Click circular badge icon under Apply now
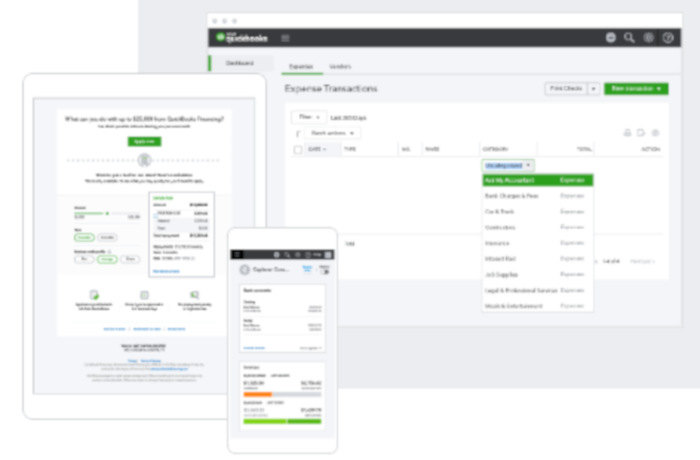 click(144, 159)
